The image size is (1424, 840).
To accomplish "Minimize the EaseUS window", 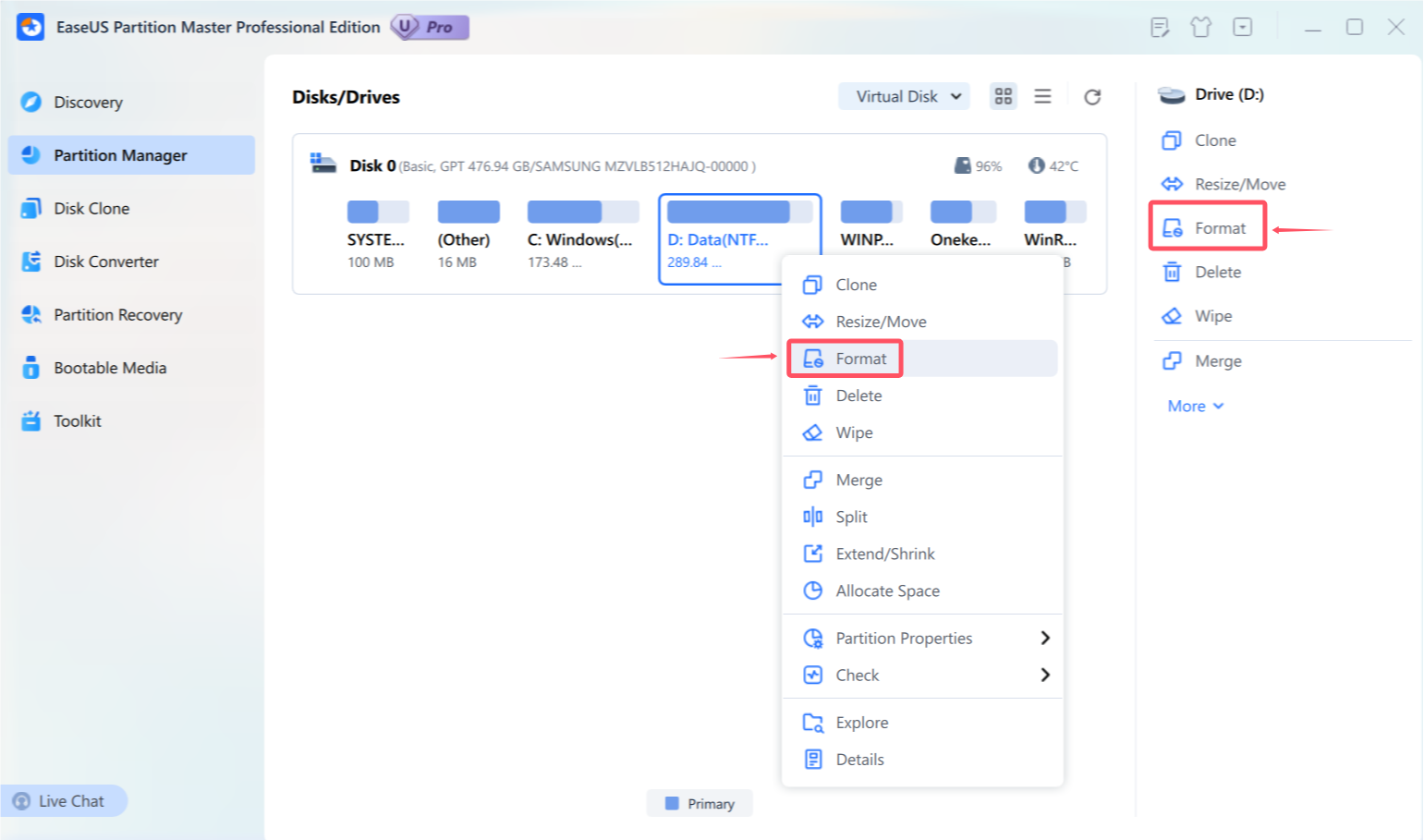I will coord(1313,28).
